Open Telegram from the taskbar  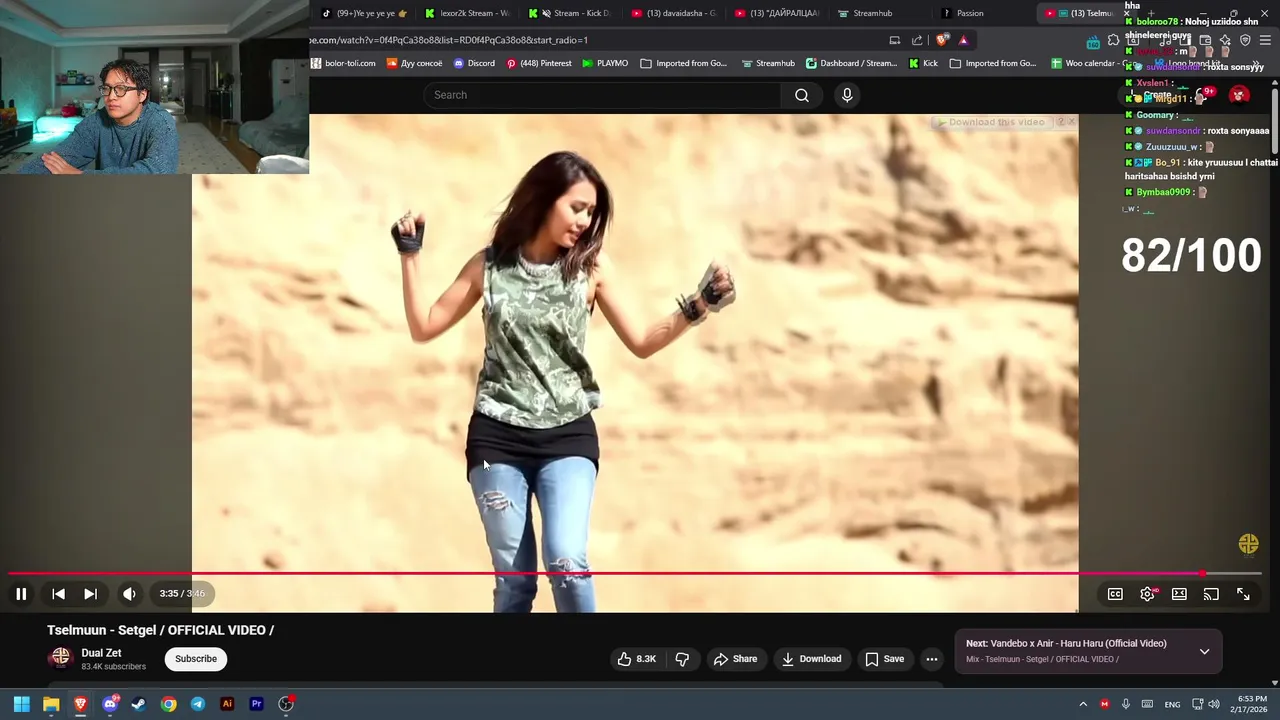click(x=198, y=704)
